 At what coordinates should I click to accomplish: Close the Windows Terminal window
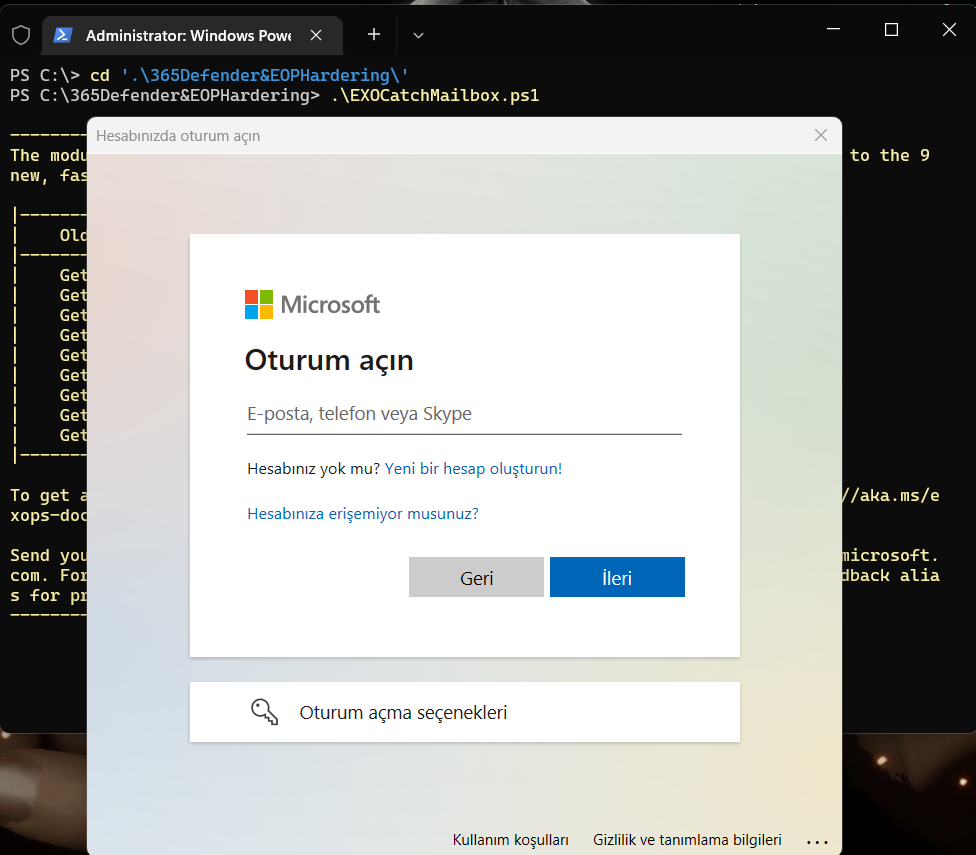949,29
